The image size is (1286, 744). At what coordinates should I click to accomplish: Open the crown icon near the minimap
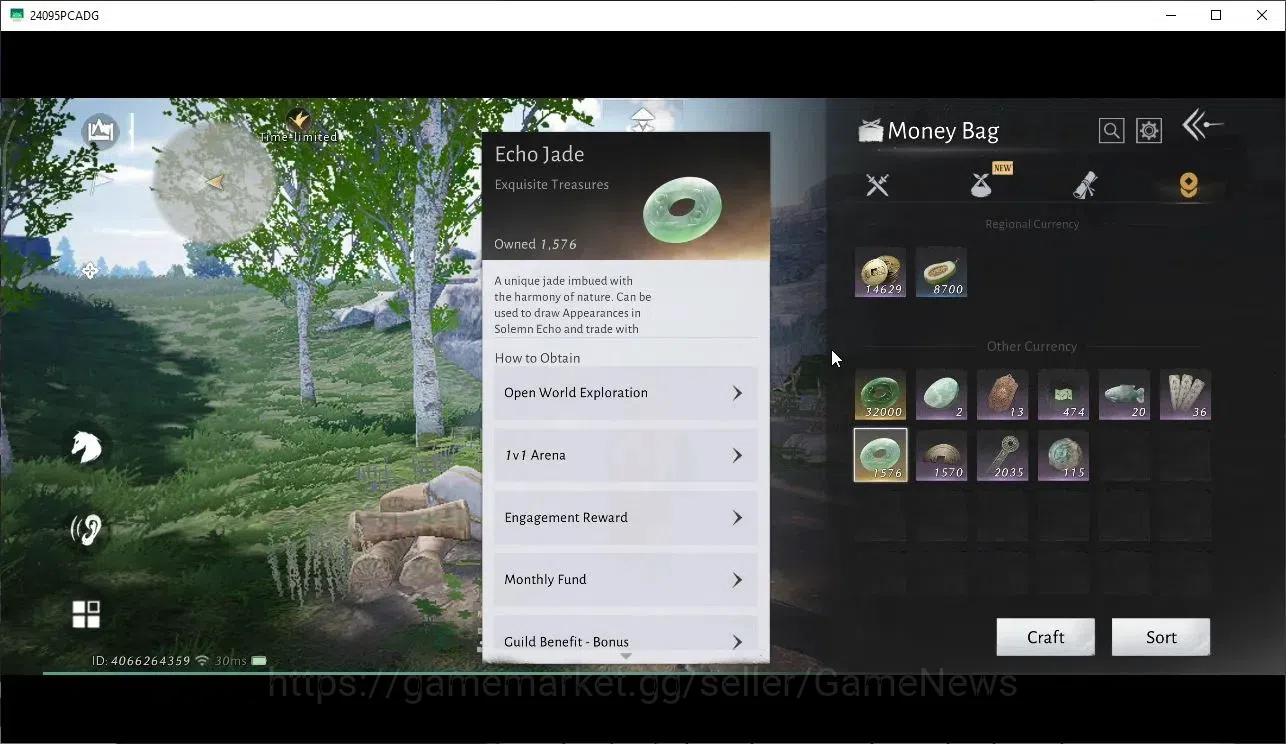click(100, 131)
